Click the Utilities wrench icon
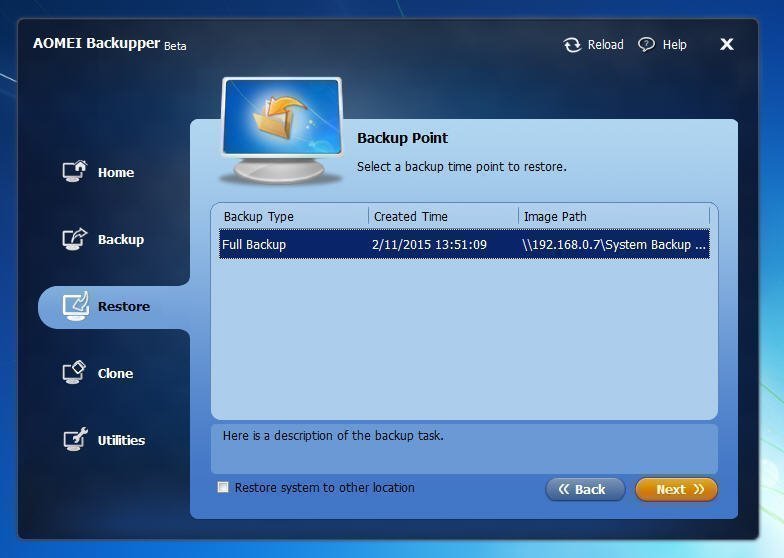 click(x=76, y=440)
